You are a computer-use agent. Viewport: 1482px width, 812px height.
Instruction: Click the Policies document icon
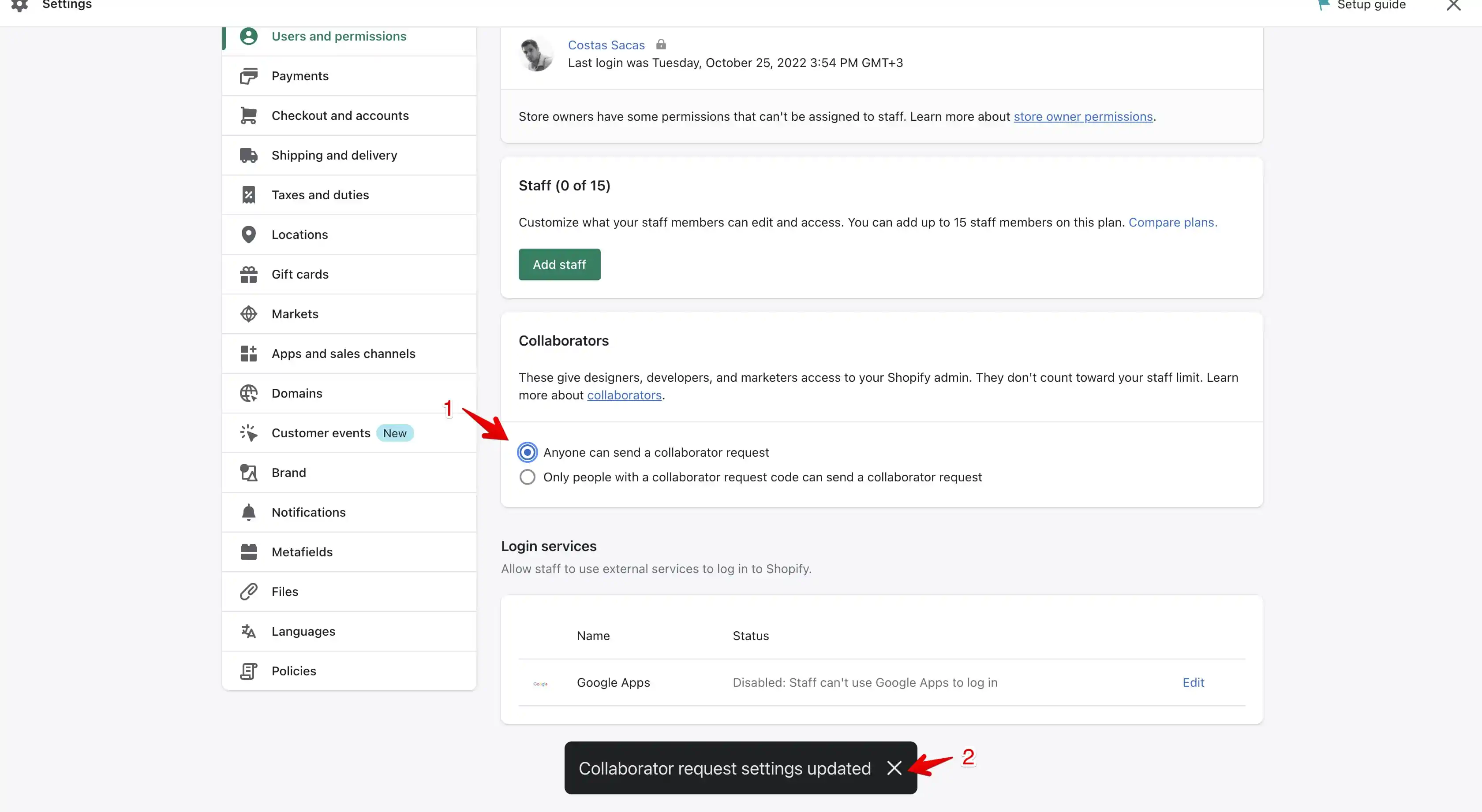[x=248, y=671]
